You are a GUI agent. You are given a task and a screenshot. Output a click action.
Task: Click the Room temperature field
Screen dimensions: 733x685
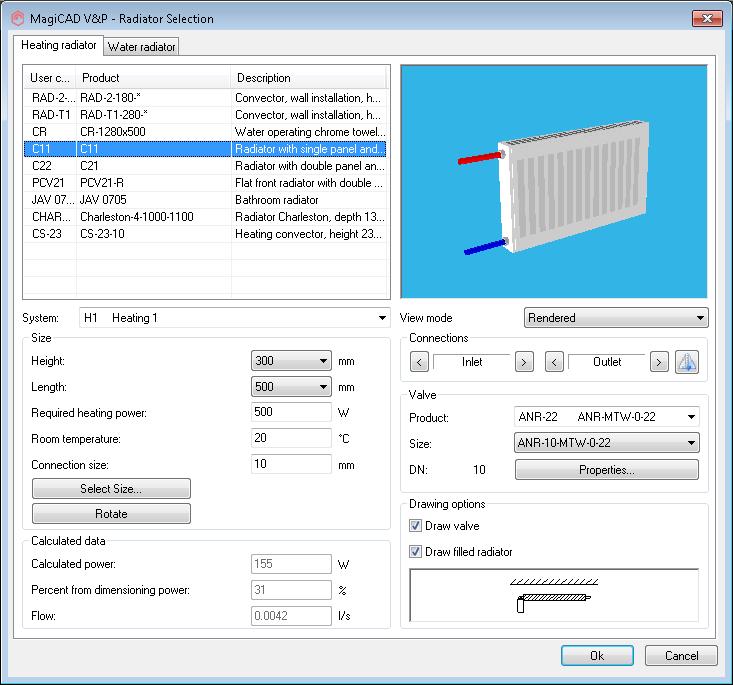pyautogui.click(x=291, y=438)
